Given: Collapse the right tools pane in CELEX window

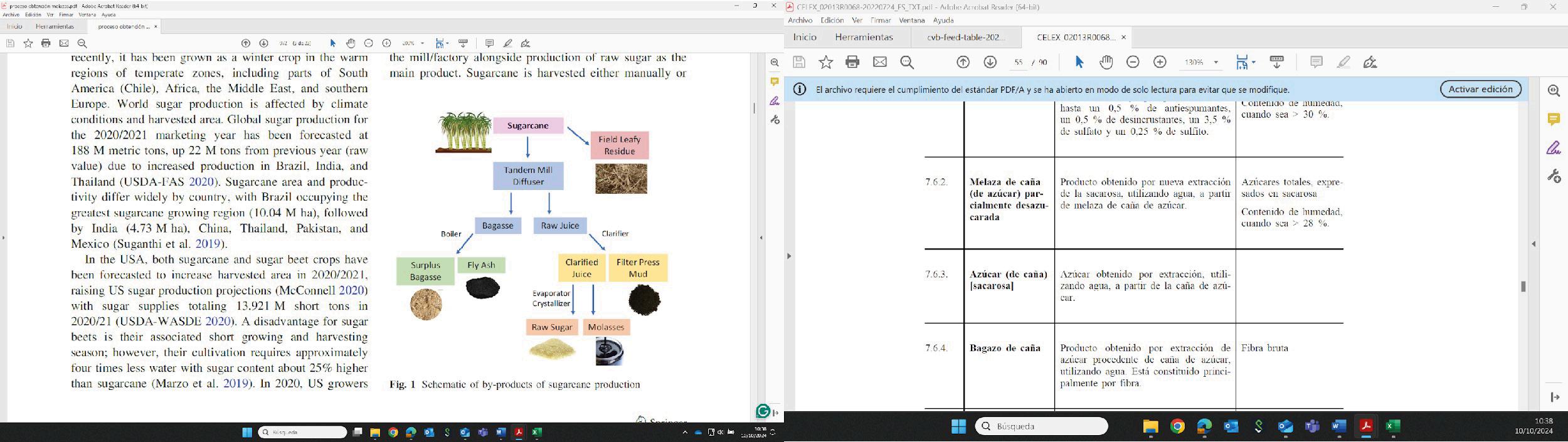Looking at the screenshot, I should pos(1534,244).
